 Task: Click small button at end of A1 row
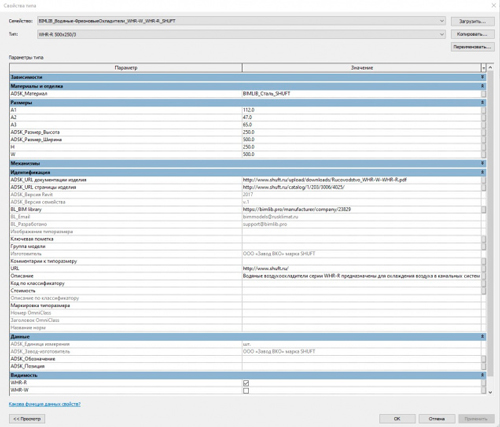point(483,110)
